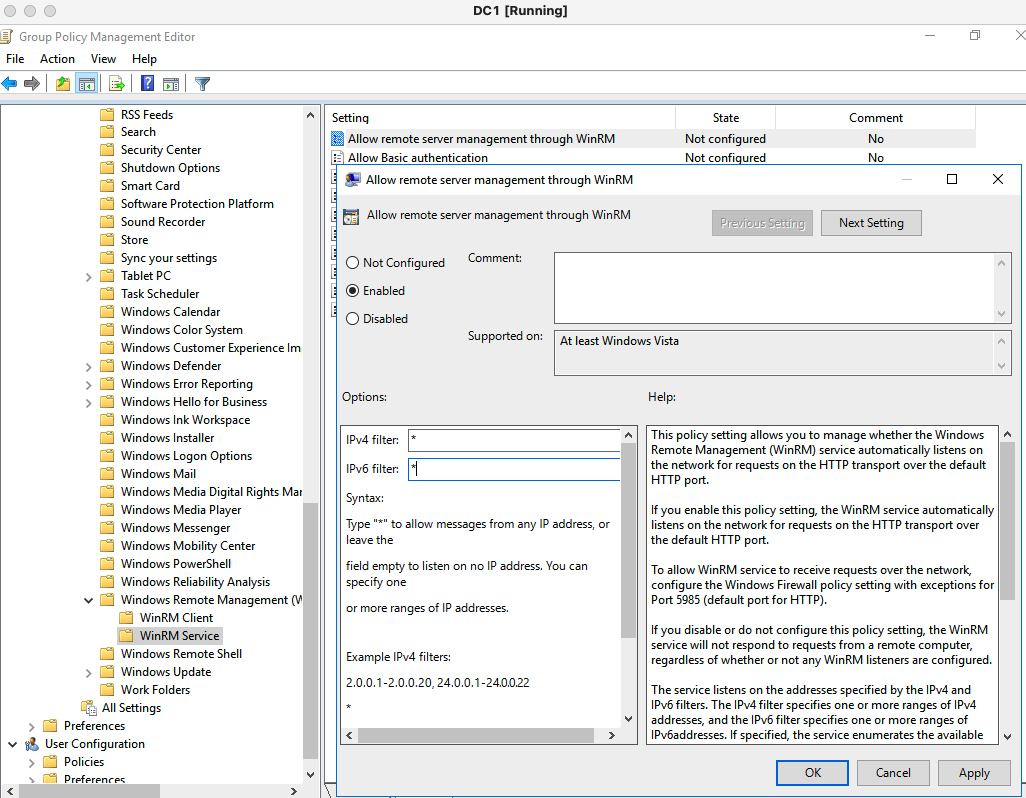1026x798 pixels.
Task: Click the Export List toolbar icon
Action: click(117, 83)
